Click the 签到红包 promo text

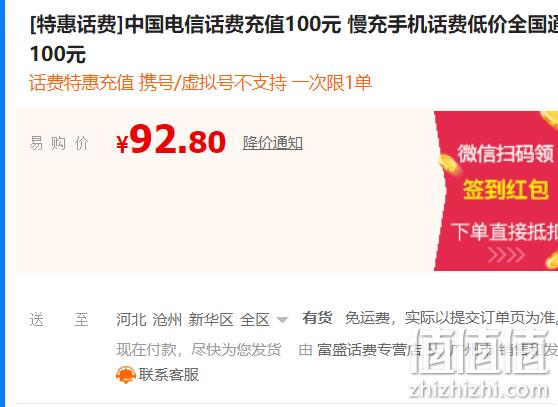[x=505, y=189]
